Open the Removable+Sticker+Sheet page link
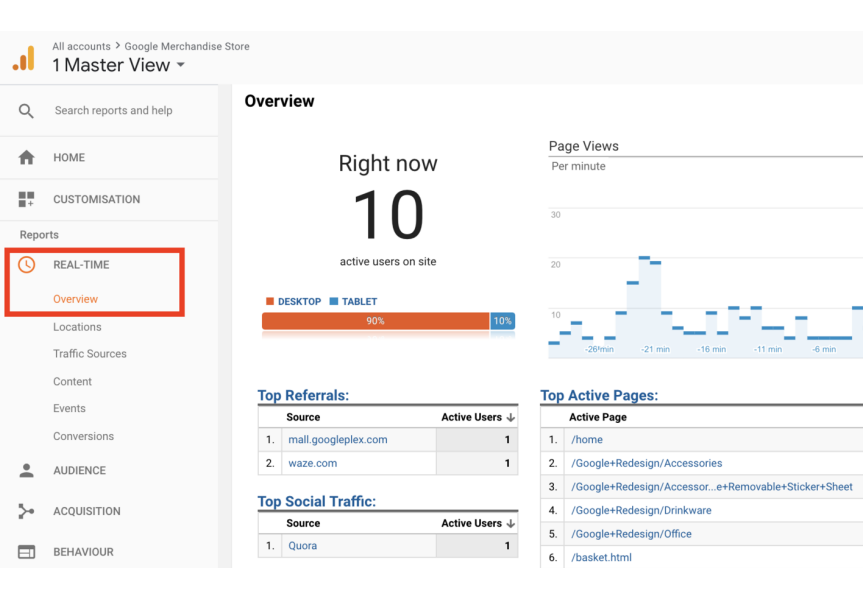Viewport: 863px width, 599px height. point(712,487)
